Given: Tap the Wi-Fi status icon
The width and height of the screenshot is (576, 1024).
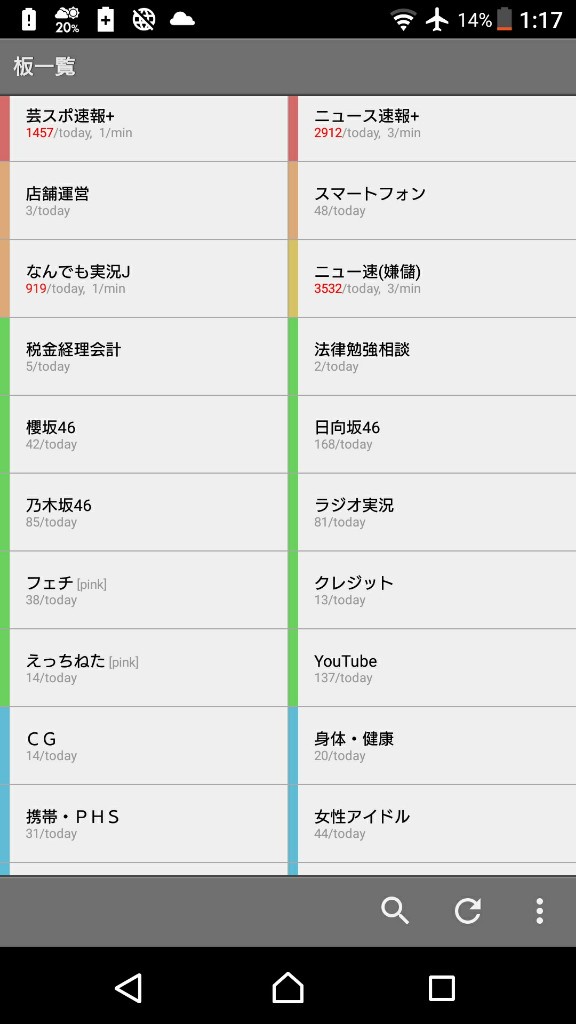Looking at the screenshot, I should [x=404, y=20].
